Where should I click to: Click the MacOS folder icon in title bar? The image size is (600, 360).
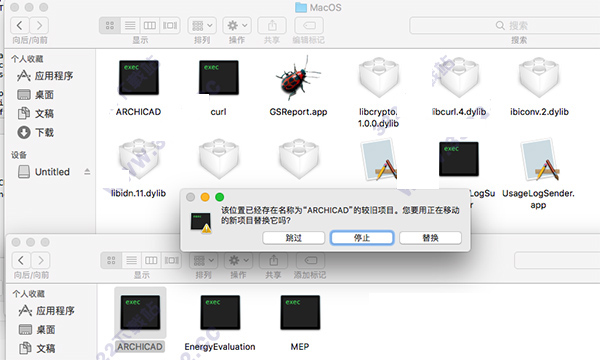pos(301,8)
